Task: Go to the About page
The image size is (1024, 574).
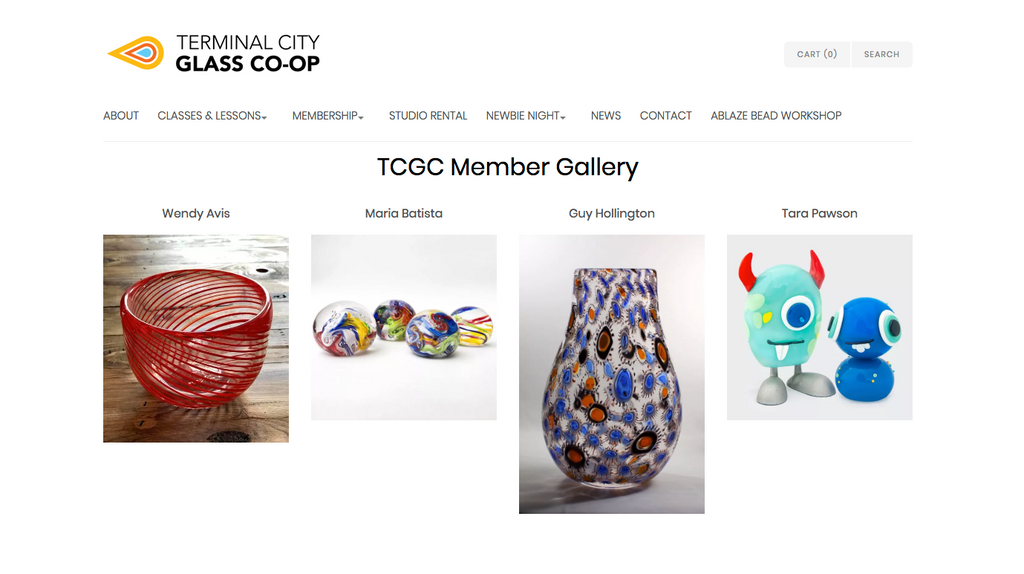Action: pyautogui.click(x=121, y=116)
